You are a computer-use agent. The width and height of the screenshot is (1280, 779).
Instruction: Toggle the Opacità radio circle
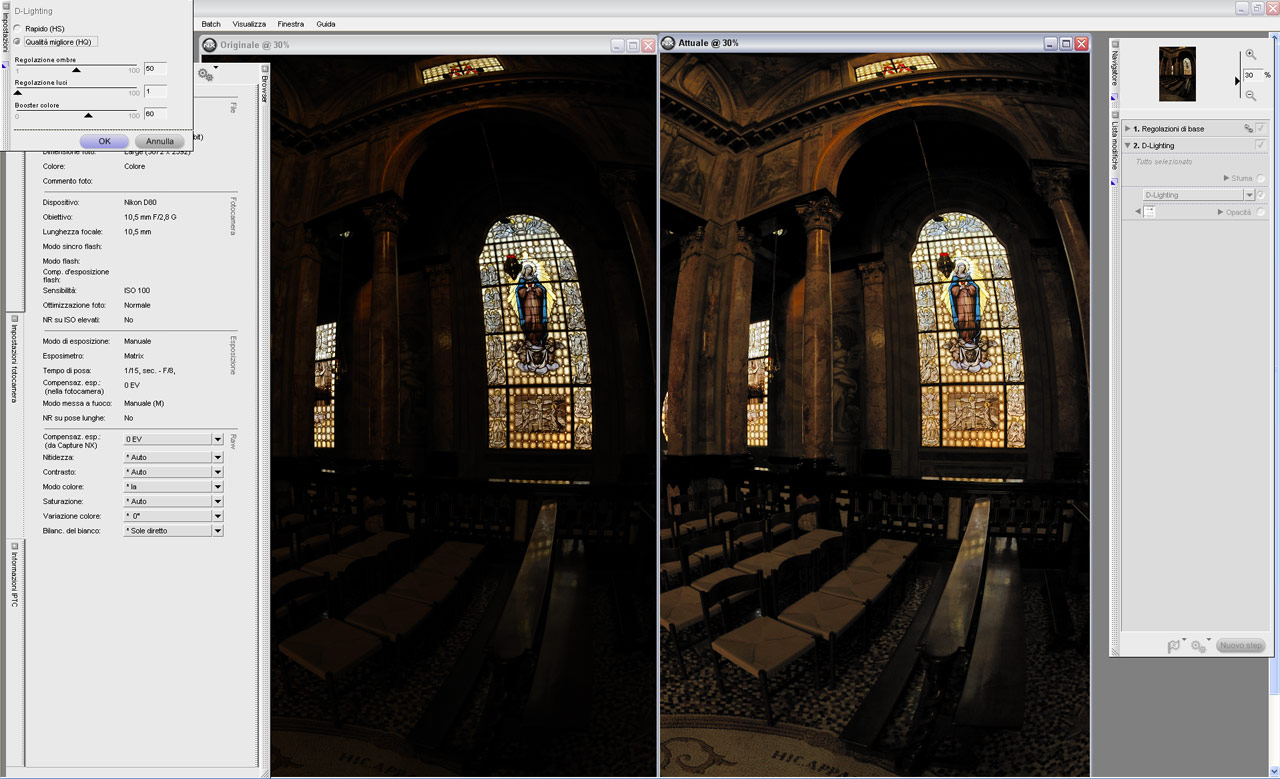[1261, 212]
